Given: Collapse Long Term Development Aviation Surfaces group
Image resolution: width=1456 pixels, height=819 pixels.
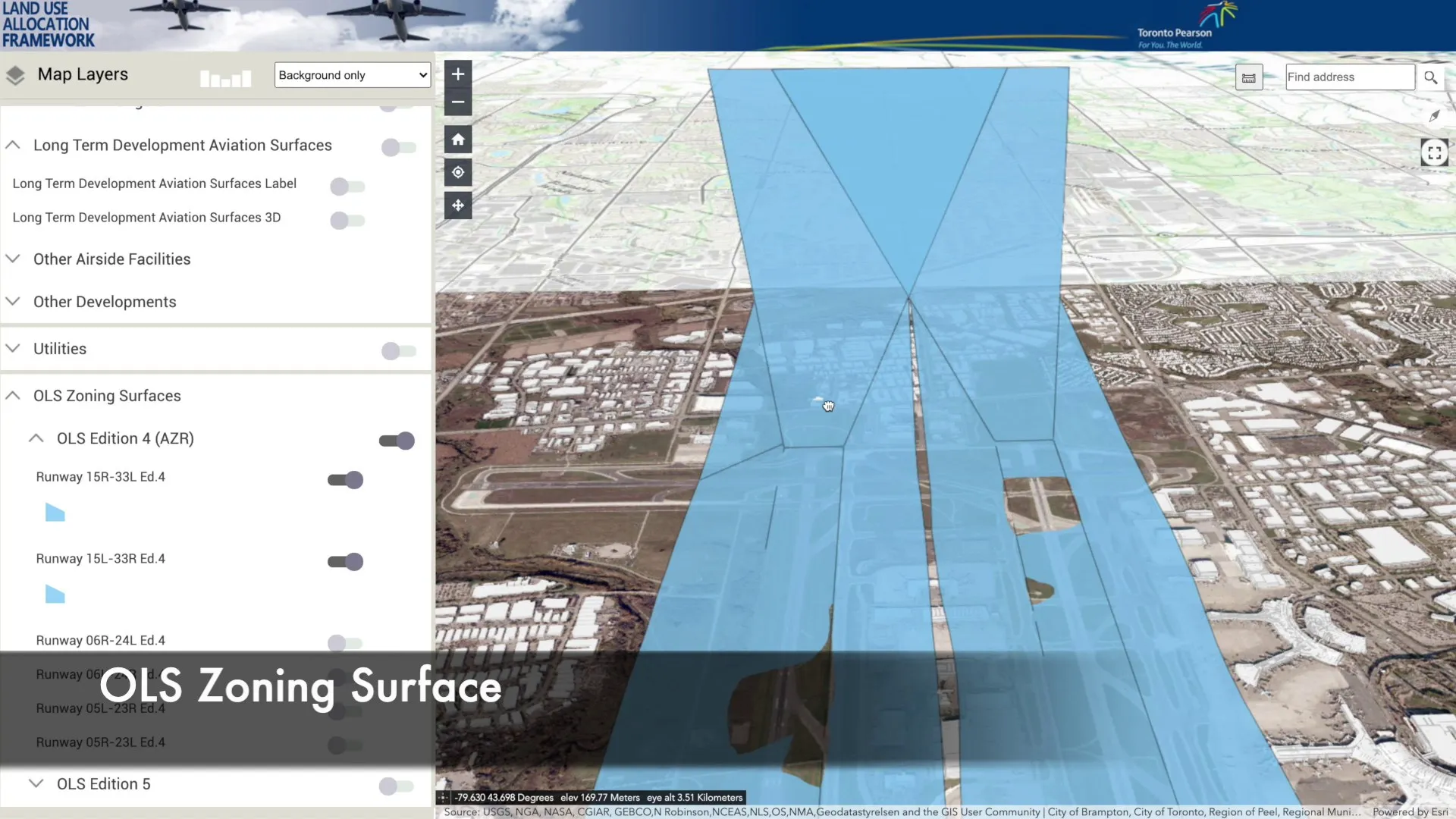Looking at the screenshot, I should point(13,144).
